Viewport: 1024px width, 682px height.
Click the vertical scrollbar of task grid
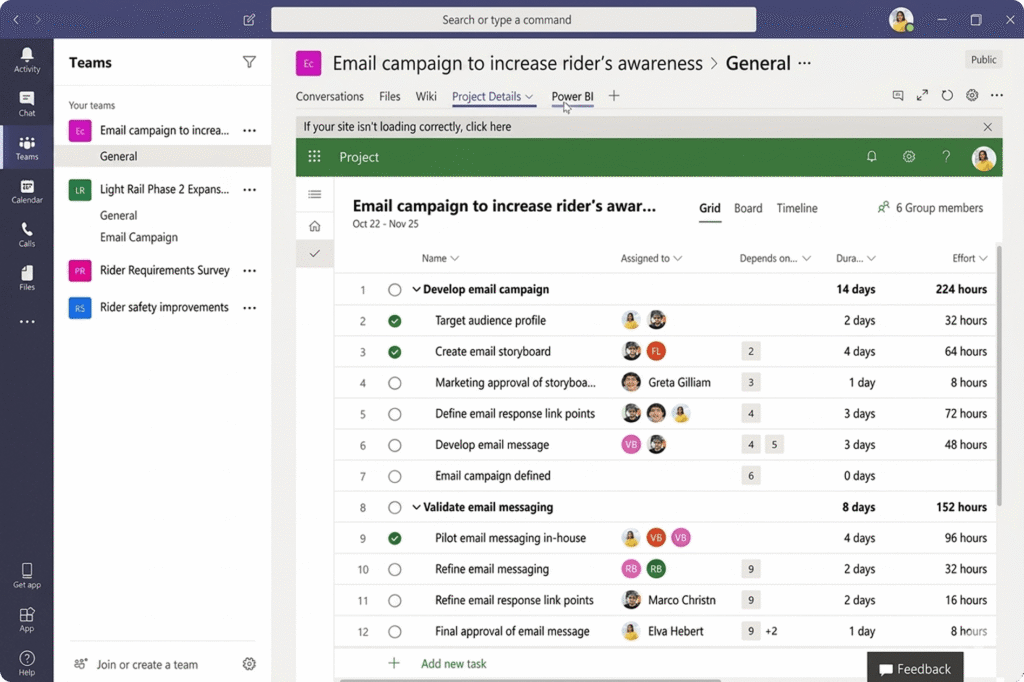click(999, 376)
